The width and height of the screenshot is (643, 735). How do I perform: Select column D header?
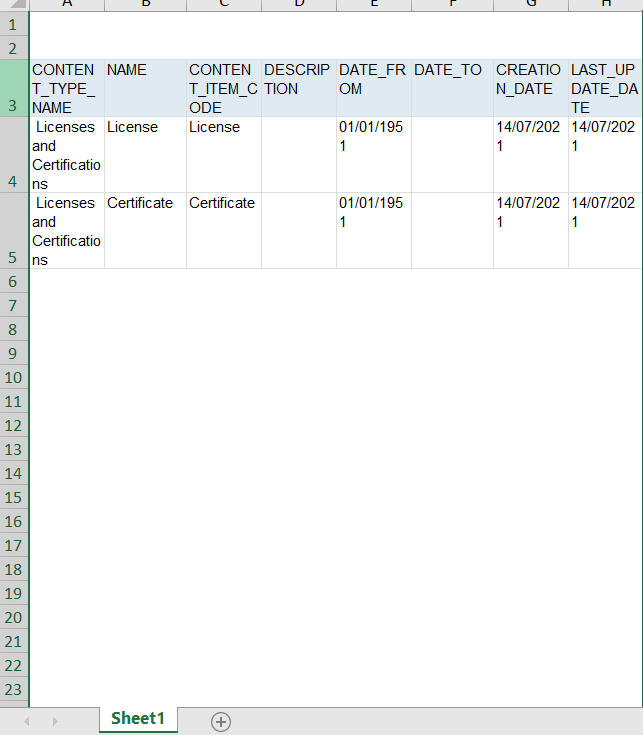pyautogui.click(x=299, y=5)
